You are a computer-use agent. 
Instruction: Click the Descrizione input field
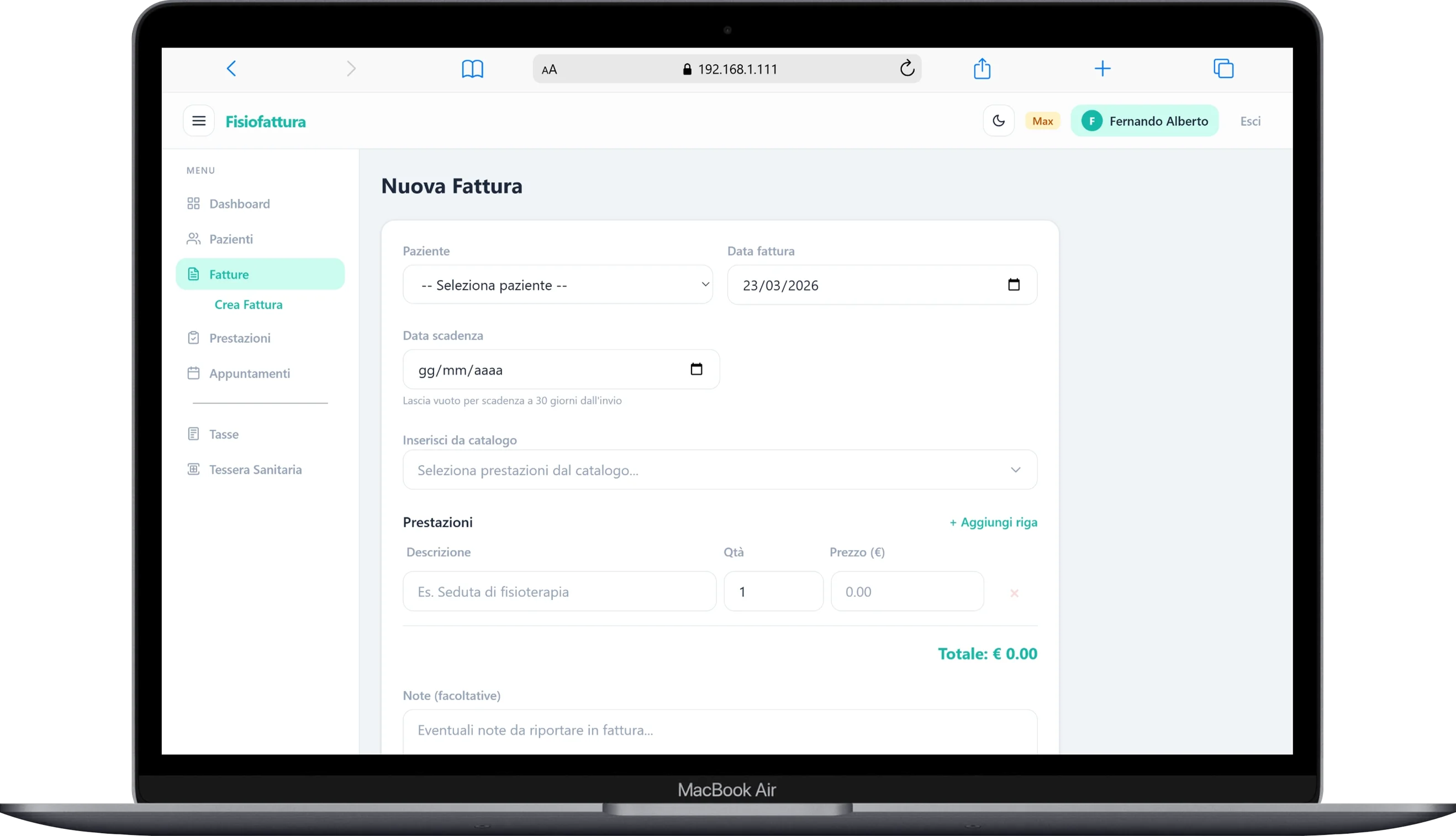(559, 591)
